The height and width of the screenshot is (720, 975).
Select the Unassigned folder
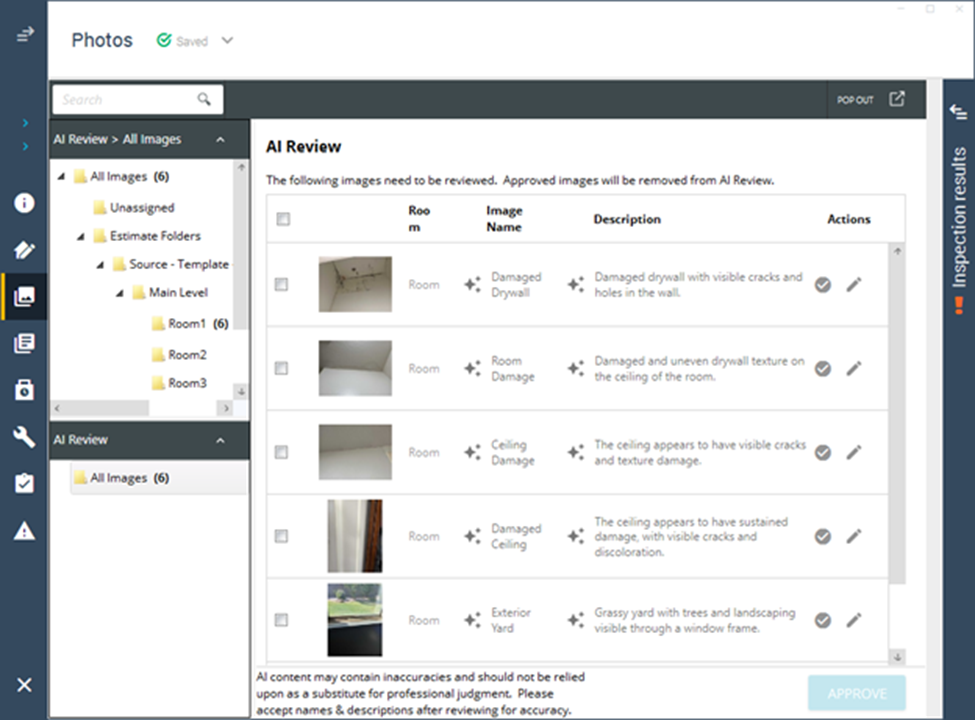click(x=141, y=208)
